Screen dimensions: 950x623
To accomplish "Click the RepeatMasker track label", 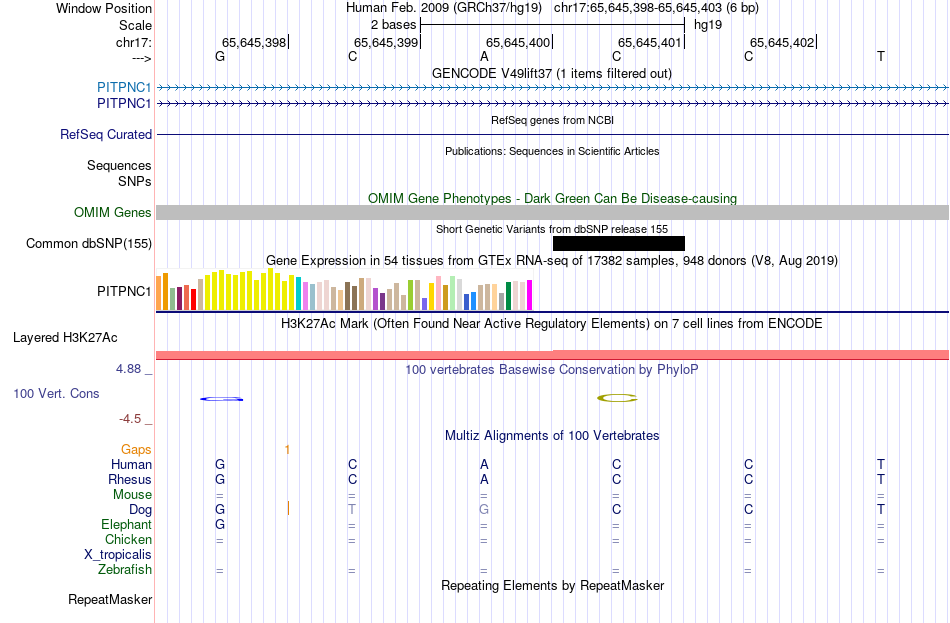I will pos(110,599).
